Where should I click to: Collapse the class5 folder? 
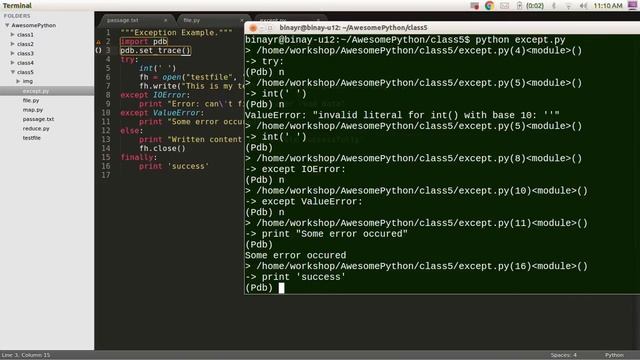click(13, 72)
